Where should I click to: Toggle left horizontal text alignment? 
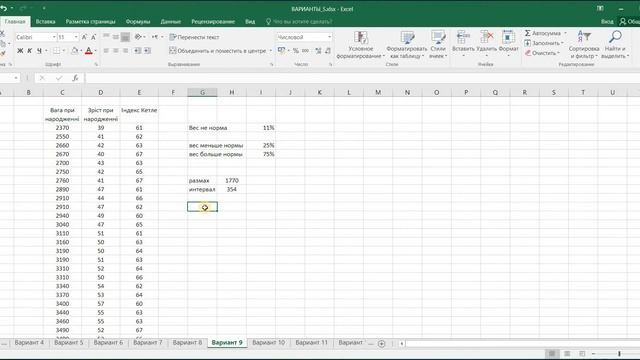coord(106,51)
